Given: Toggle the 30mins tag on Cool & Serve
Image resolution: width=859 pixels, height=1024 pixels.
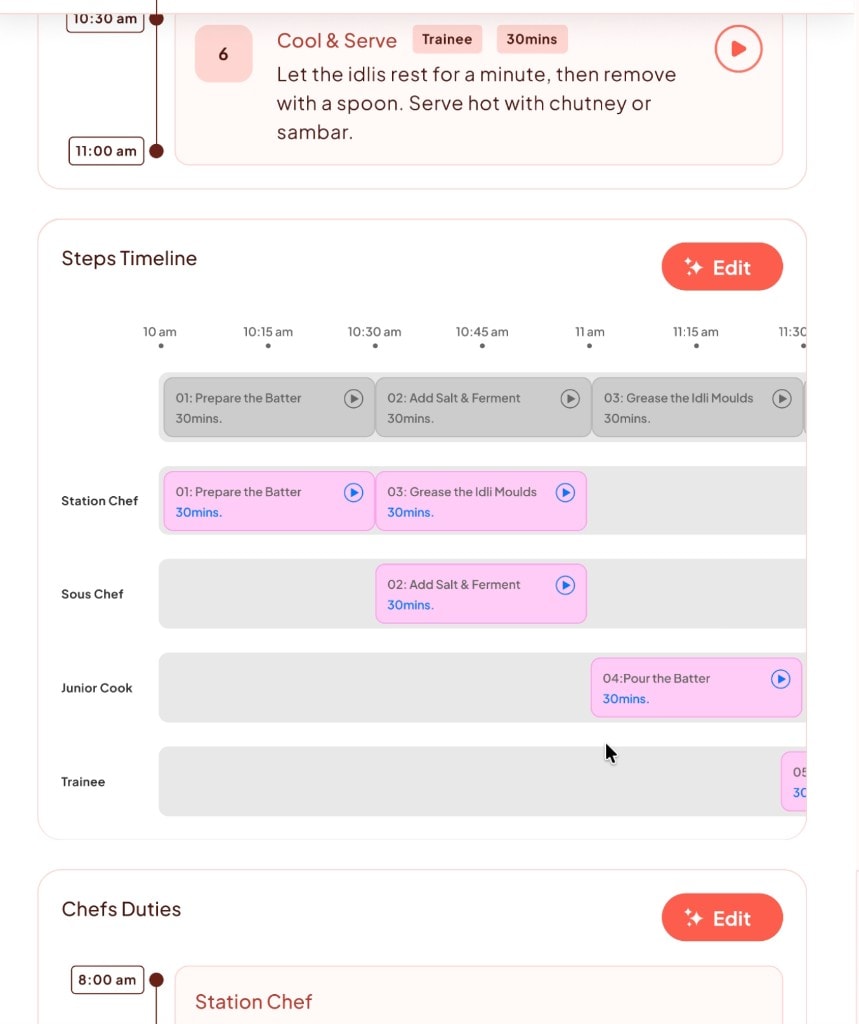Looking at the screenshot, I should click(532, 39).
